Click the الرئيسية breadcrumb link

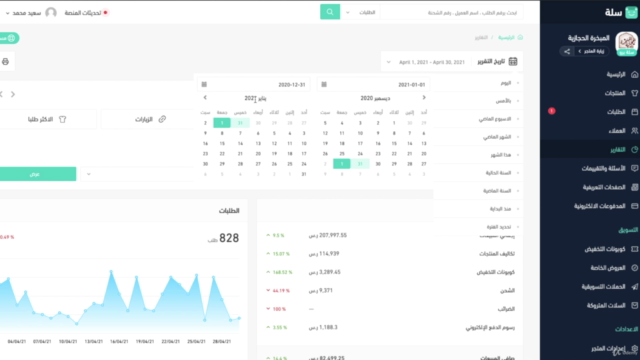pyautogui.click(x=506, y=37)
